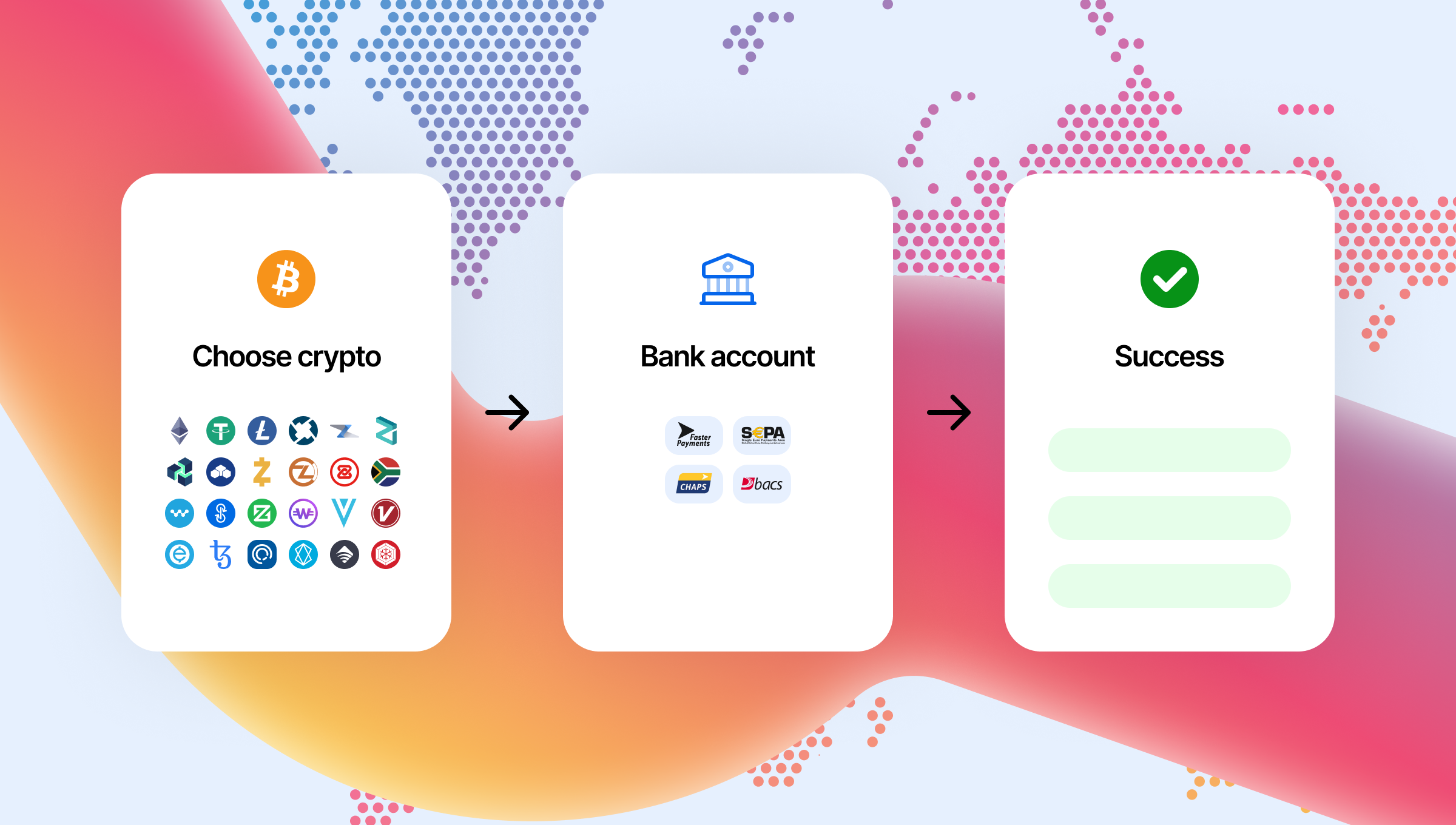Image resolution: width=1456 pixels, height=825 pixels.
Task: Click the Litecoin crypto icon
Action: (x=261, y=429)
